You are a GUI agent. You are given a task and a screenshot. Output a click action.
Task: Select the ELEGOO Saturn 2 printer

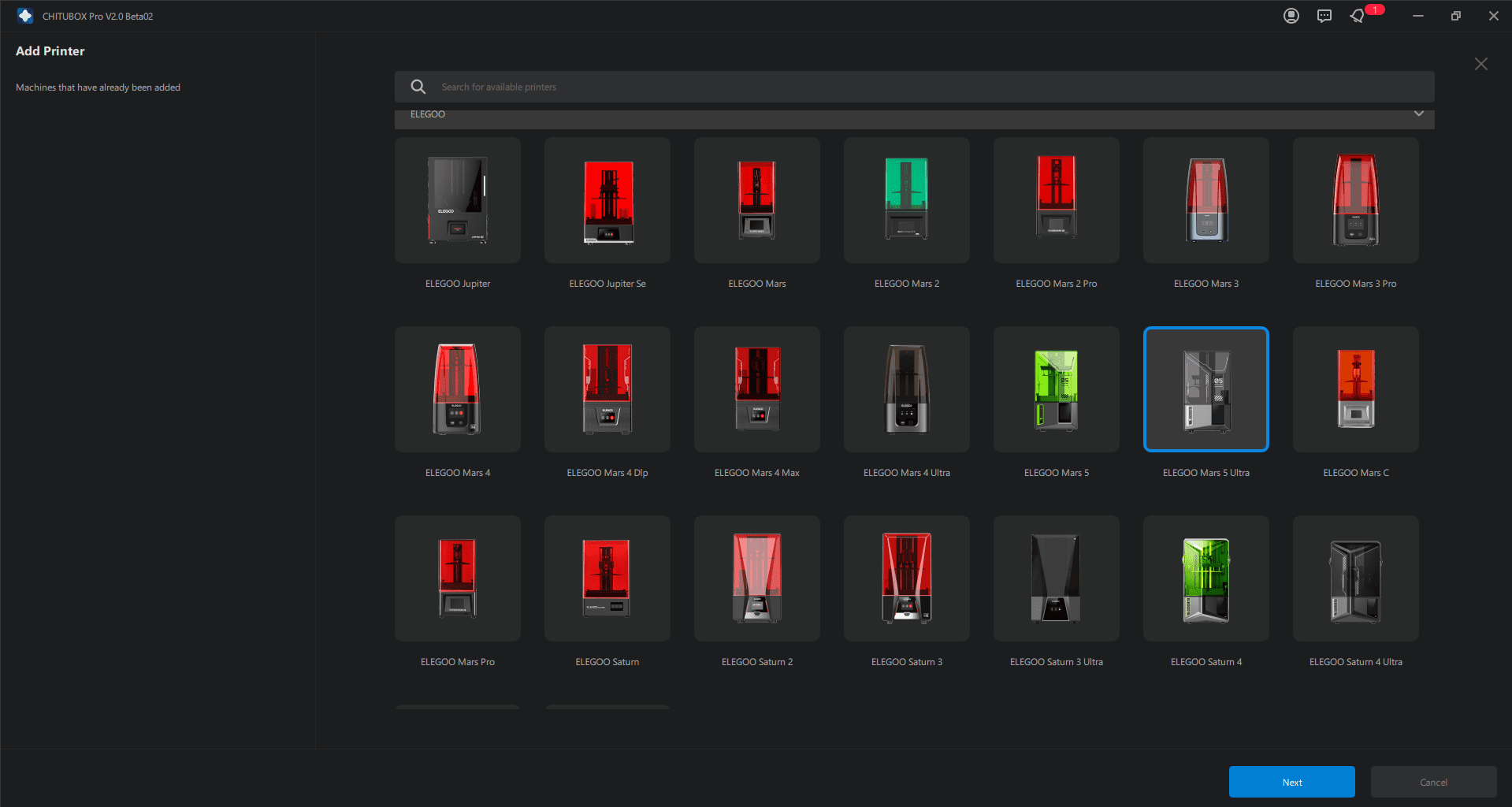coord(757,578)
